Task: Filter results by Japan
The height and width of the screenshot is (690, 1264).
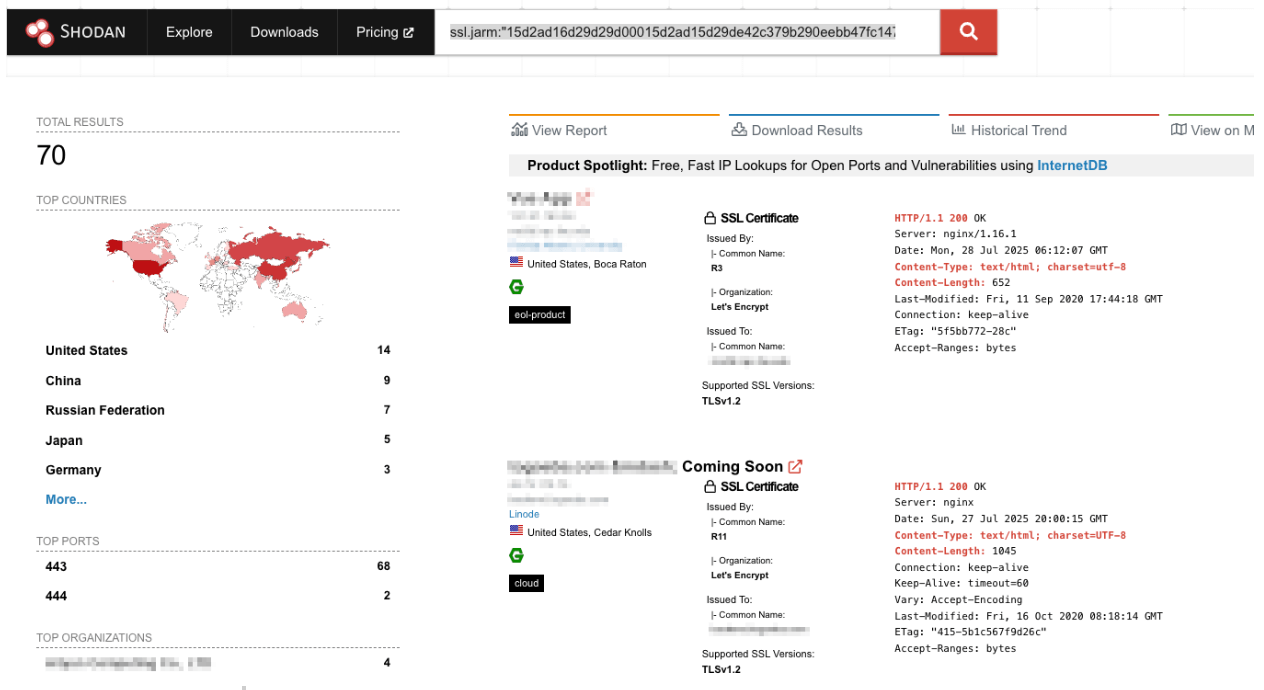Action: [64, 440]
